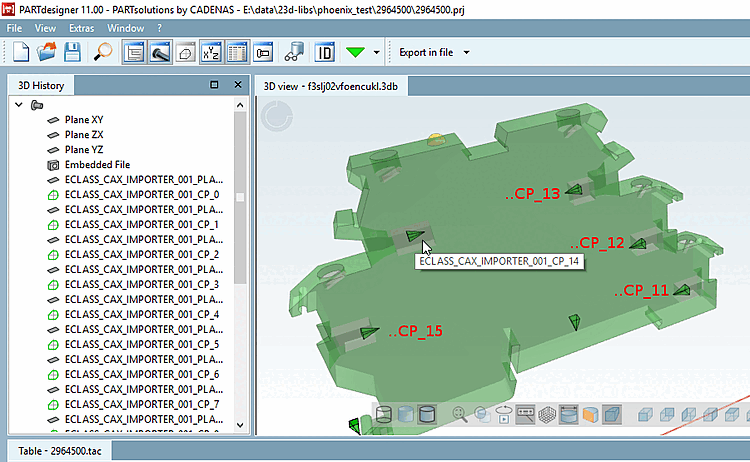Collapse the root node in 3D History
750x462 pixels.
point(19,104)
